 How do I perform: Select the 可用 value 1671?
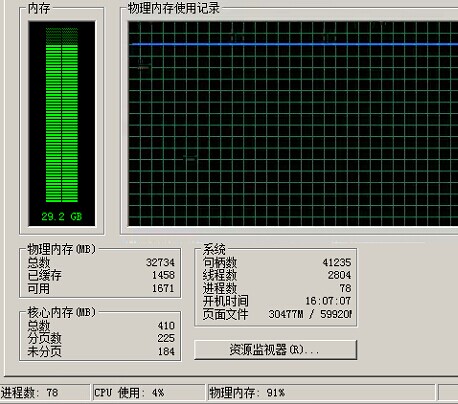[x=163, y=288]
